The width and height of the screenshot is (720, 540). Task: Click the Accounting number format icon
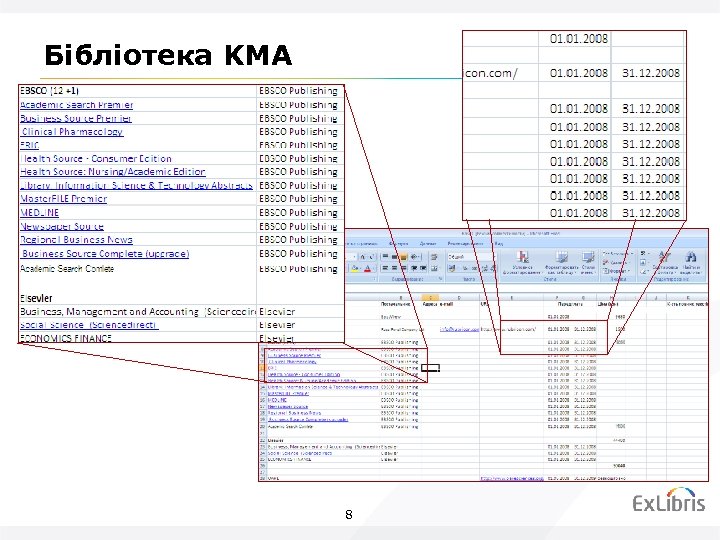point(452,268)
